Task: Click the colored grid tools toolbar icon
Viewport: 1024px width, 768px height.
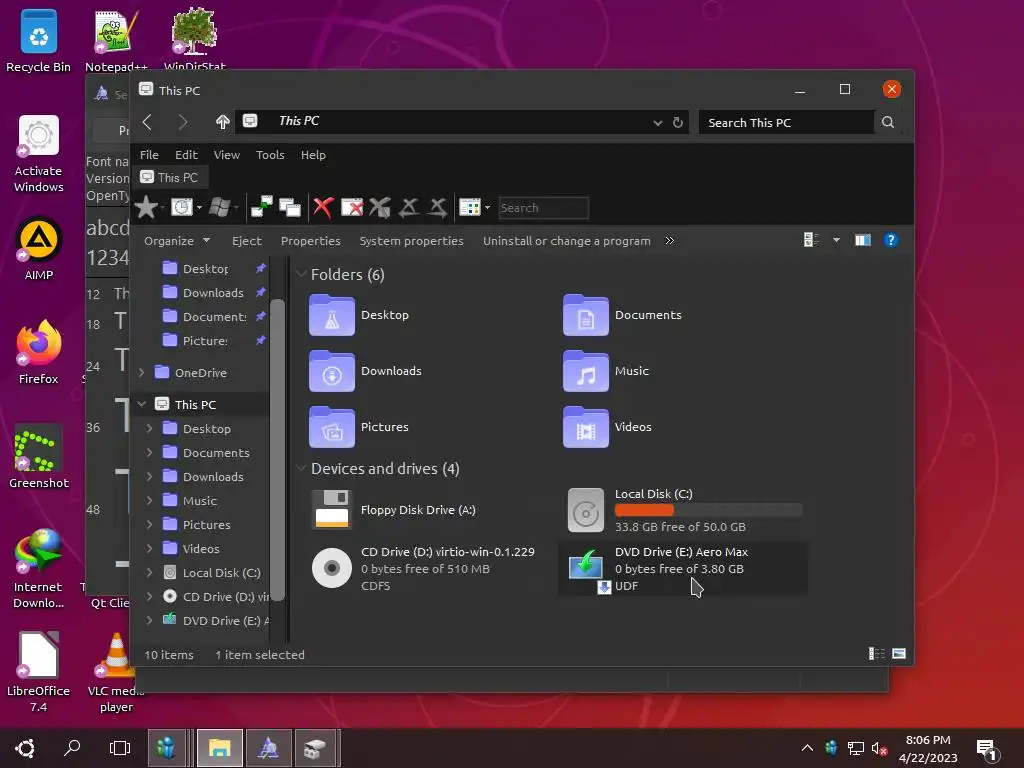Action: [470, 208]
